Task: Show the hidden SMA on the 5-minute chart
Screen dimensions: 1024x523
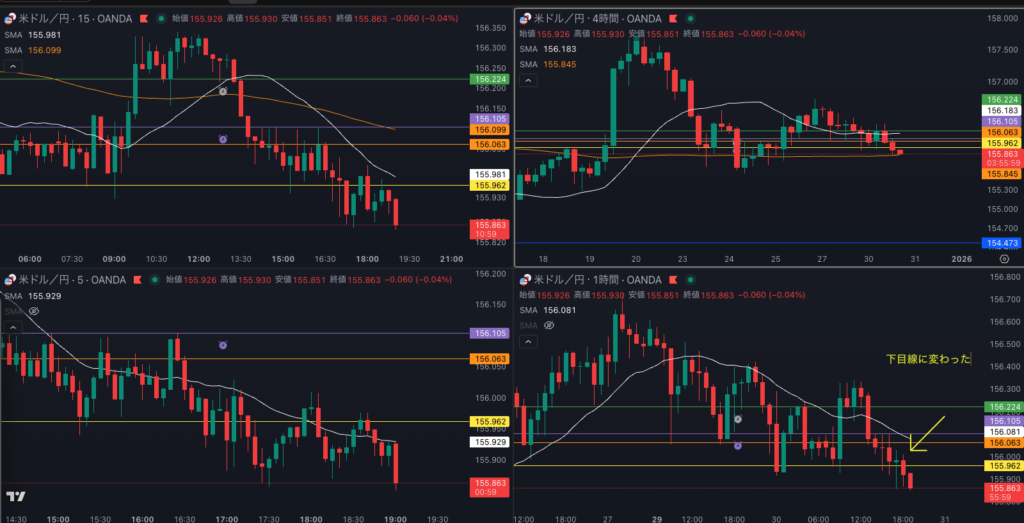Action: tap(34, 311)
